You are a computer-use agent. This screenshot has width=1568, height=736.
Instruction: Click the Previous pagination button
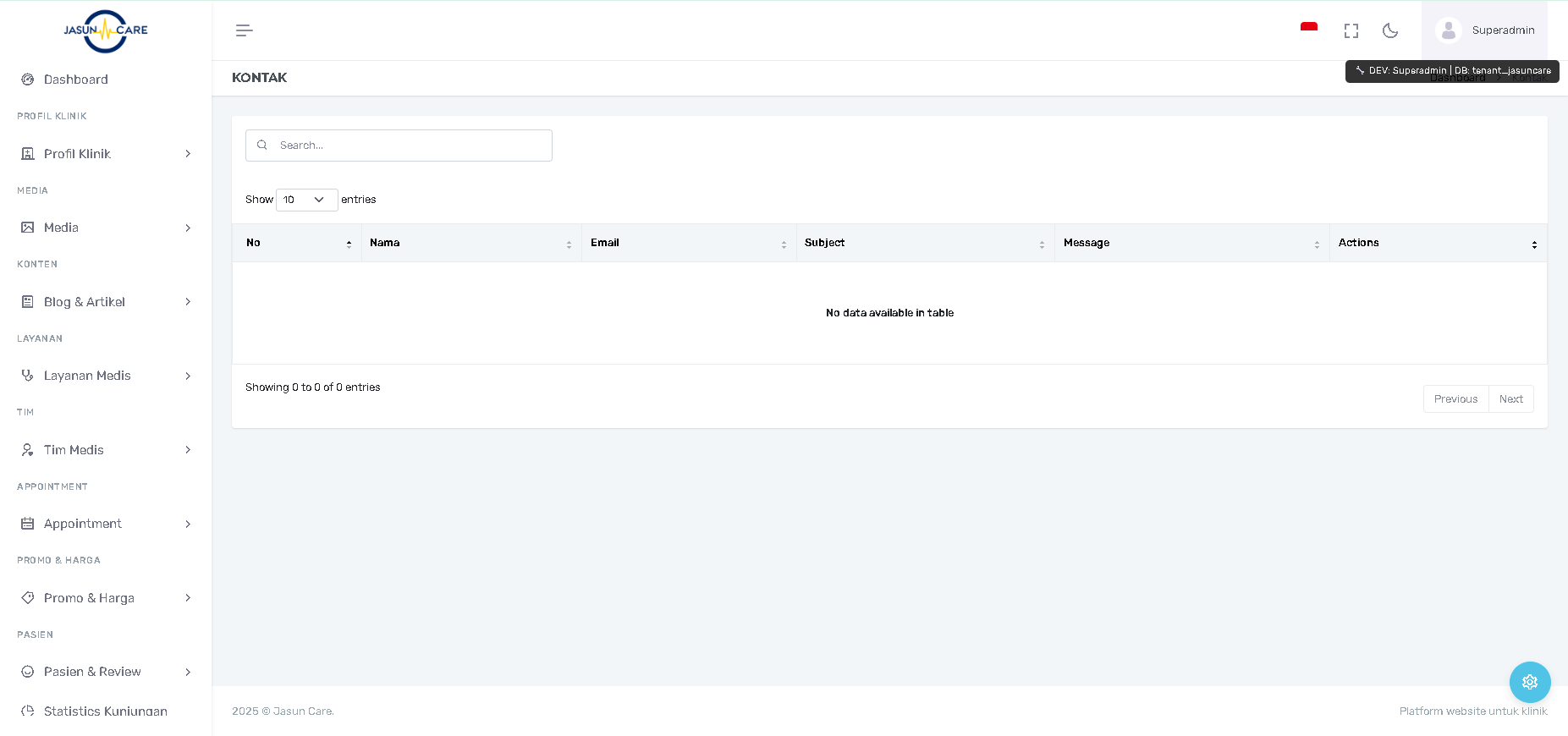[x=1455, y=399]
